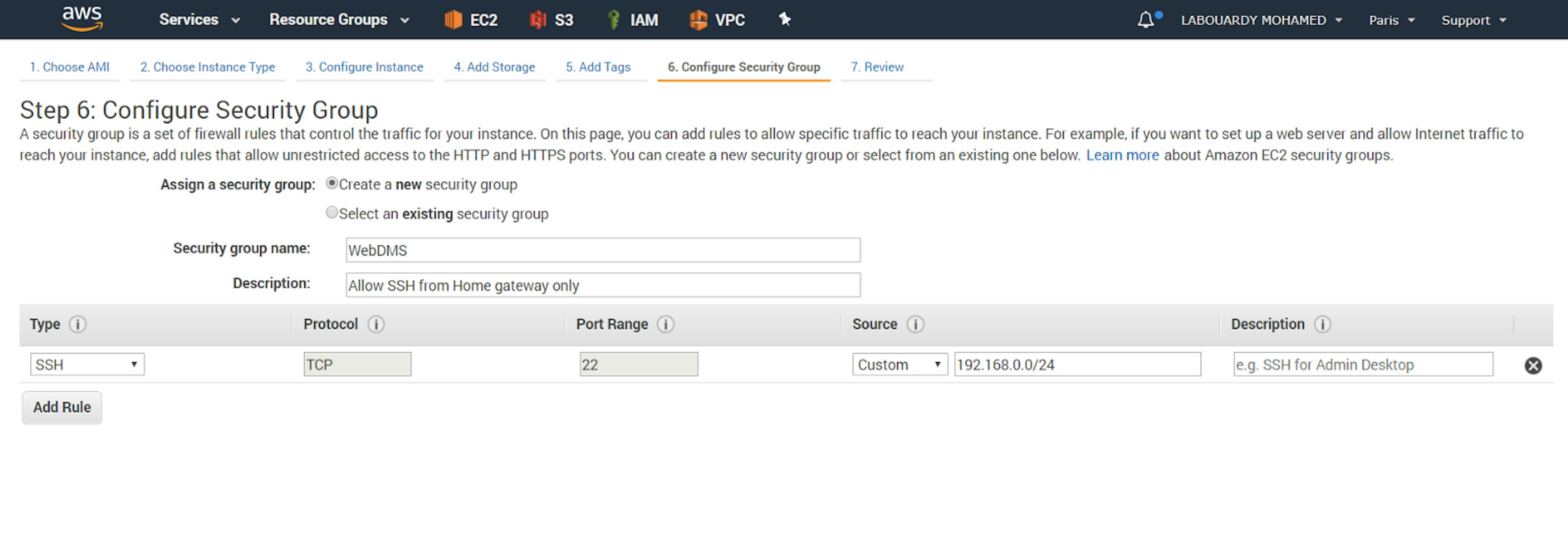The image size is (1568, 538).
Task: Open the Custom source dropdown
Action: (x=899, y=365)
